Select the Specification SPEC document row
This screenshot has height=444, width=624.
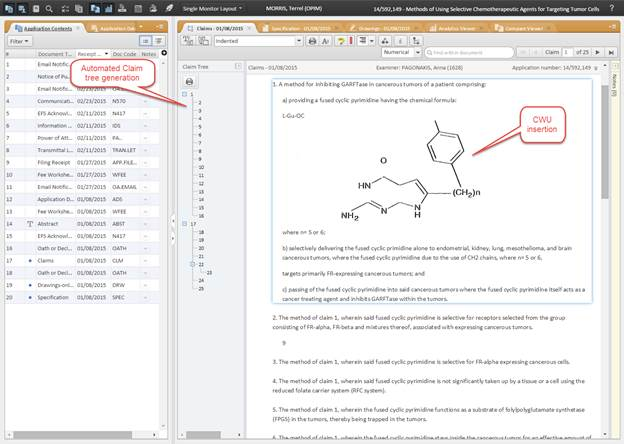click(82, 298)
